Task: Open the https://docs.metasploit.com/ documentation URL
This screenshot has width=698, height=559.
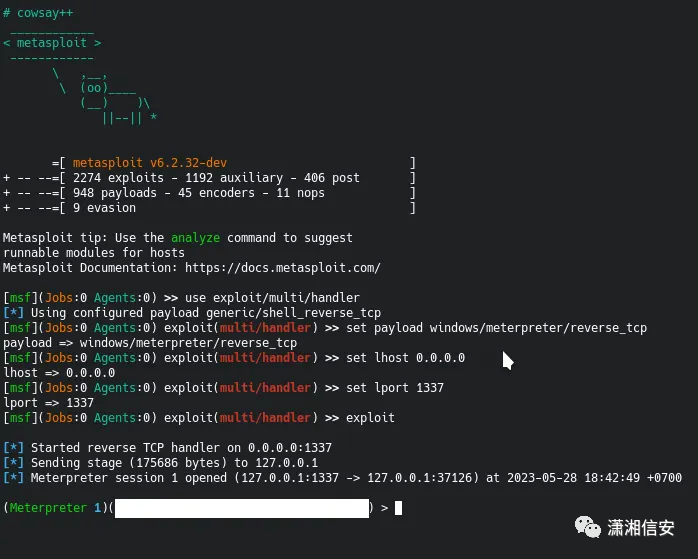Action: pyautogui.click(x=283, y=267)
